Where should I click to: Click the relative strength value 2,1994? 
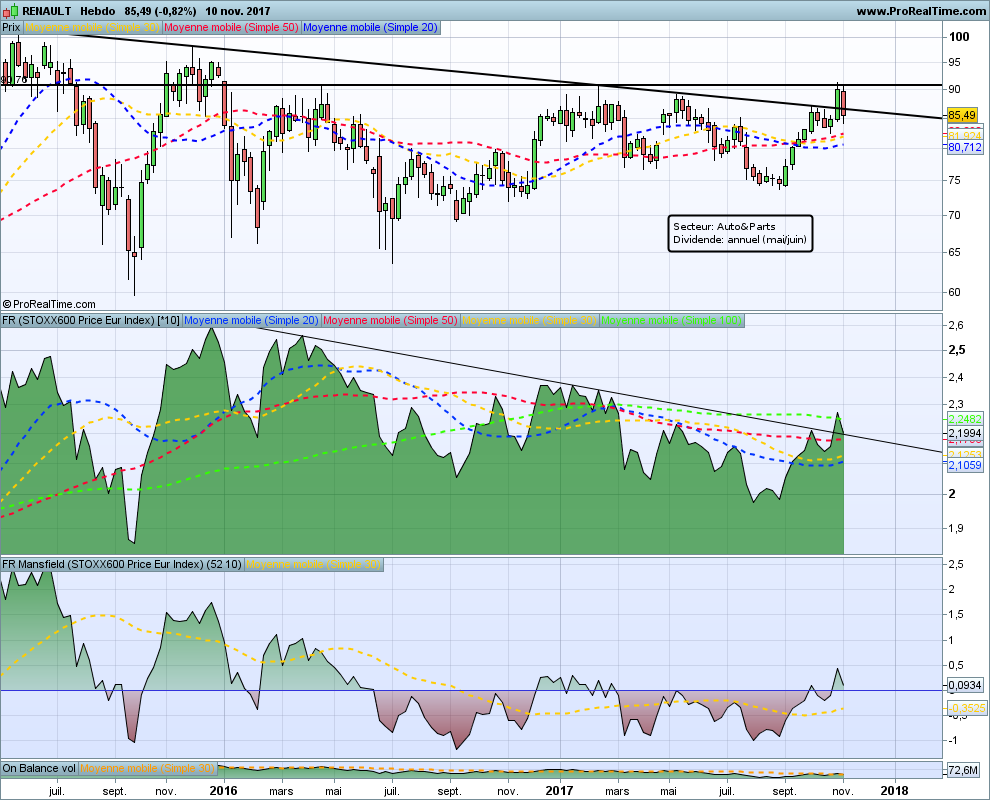[965, 433]
